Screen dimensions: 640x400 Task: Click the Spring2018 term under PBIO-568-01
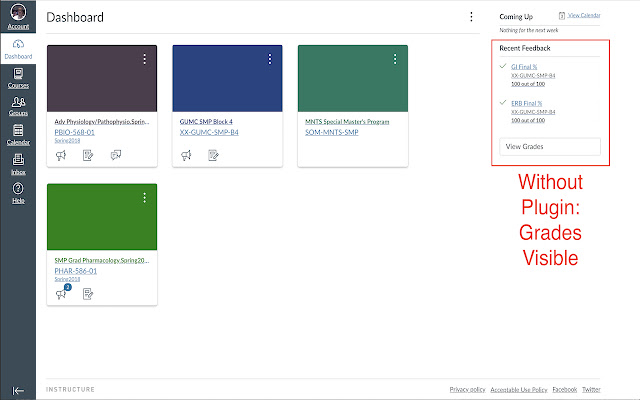(x=67, y=140)
